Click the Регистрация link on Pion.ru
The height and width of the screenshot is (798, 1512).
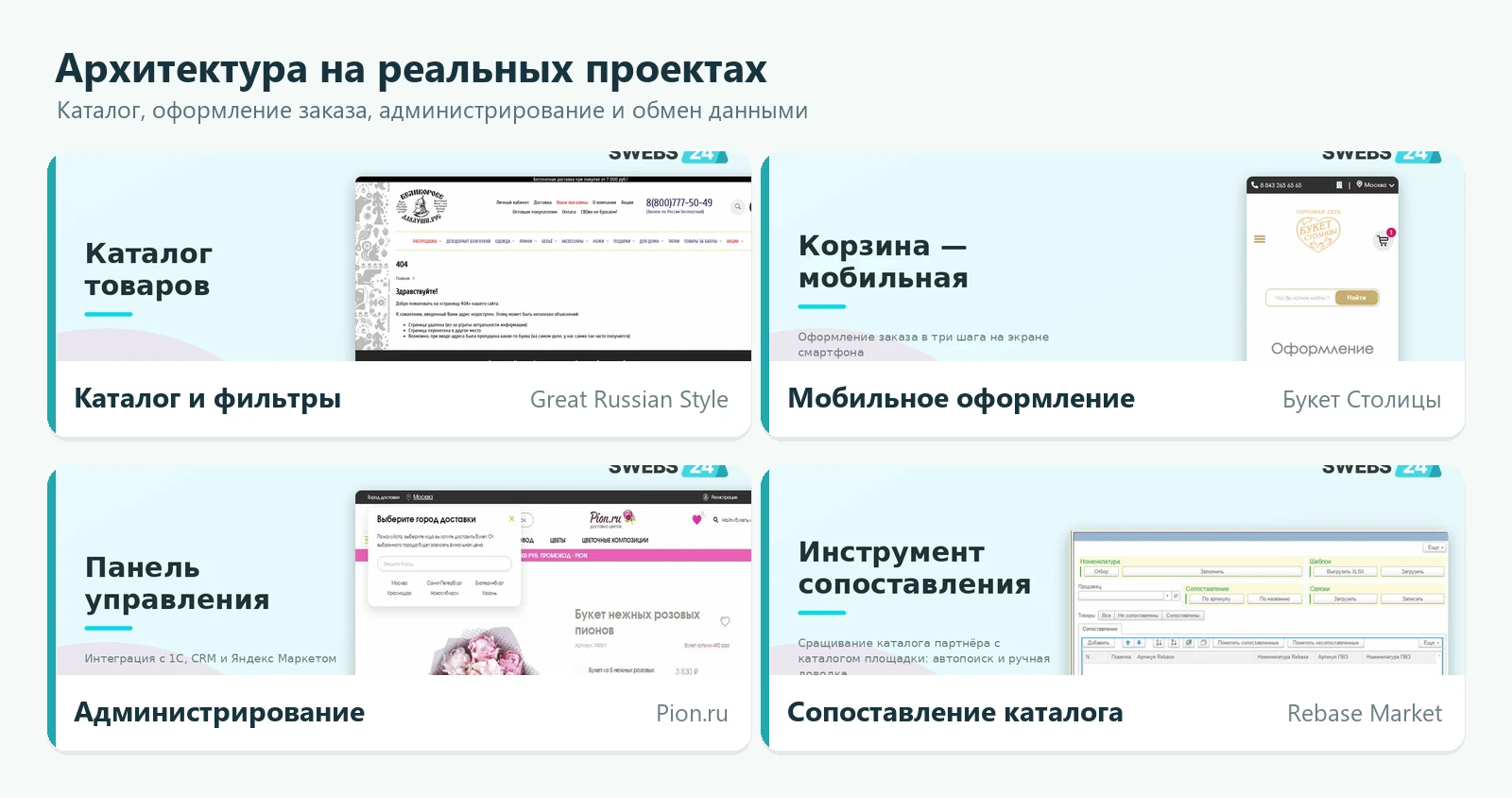[725, 497]
